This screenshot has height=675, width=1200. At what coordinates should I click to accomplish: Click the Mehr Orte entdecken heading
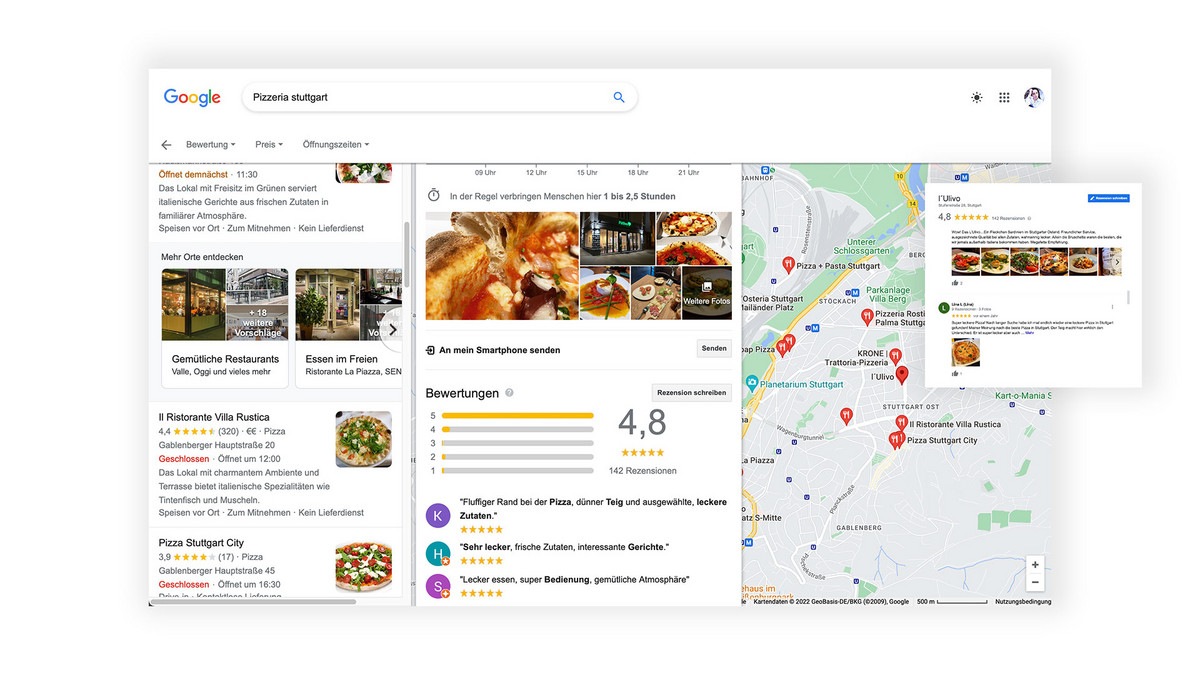point(202,257)
